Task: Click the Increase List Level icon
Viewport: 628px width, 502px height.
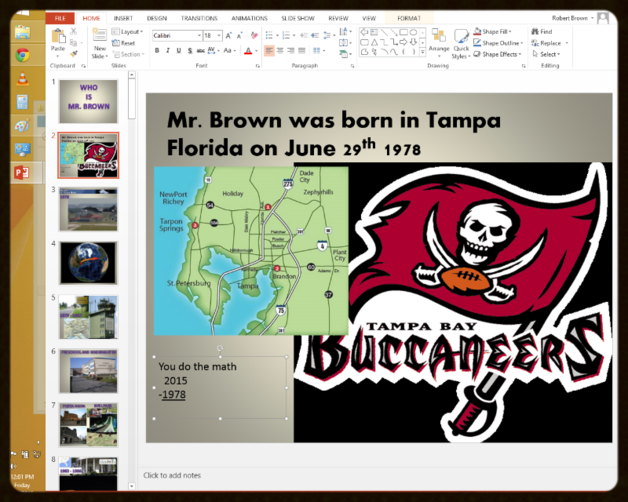Action: pyautogui.click(x=315, y=36)
